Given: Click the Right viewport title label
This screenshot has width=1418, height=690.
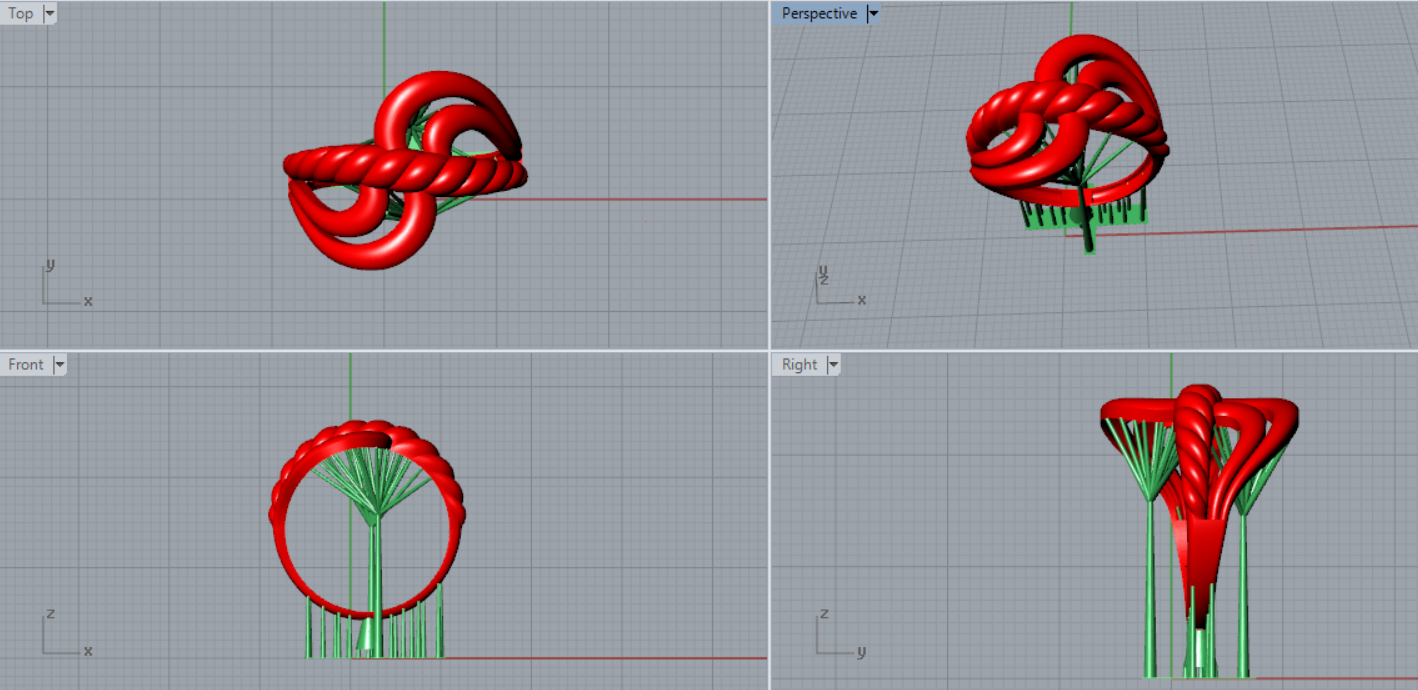Looking at the screenshot, I should 799,365.
